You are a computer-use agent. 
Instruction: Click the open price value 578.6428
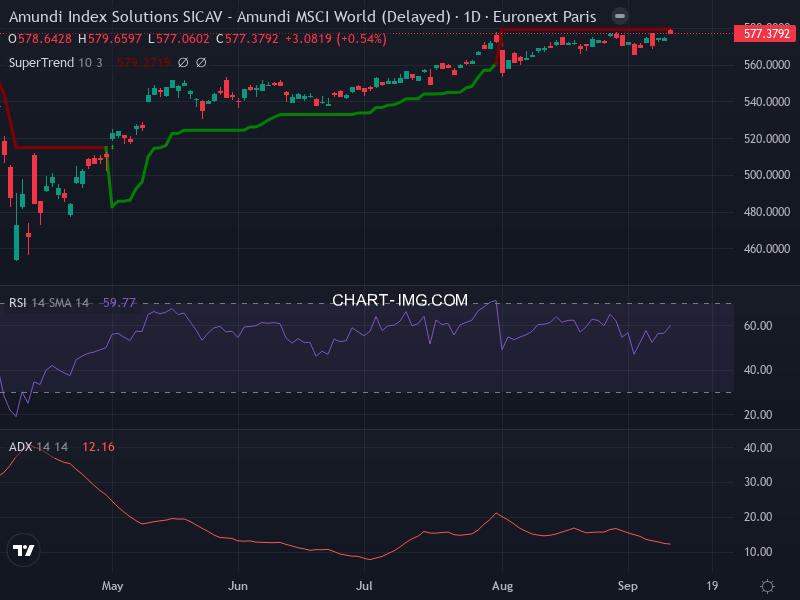point(45,39)
